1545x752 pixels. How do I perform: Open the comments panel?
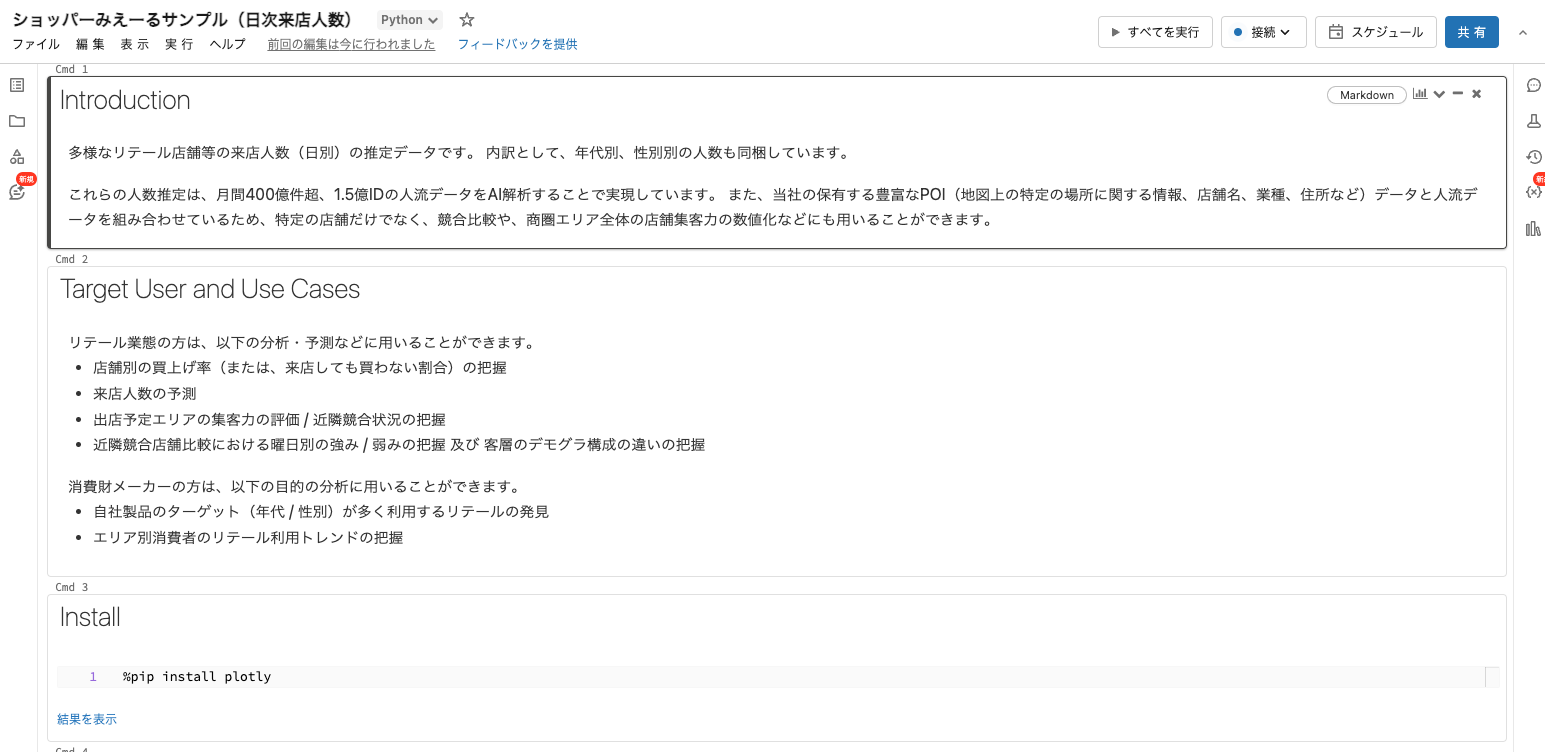(1534, 85)
